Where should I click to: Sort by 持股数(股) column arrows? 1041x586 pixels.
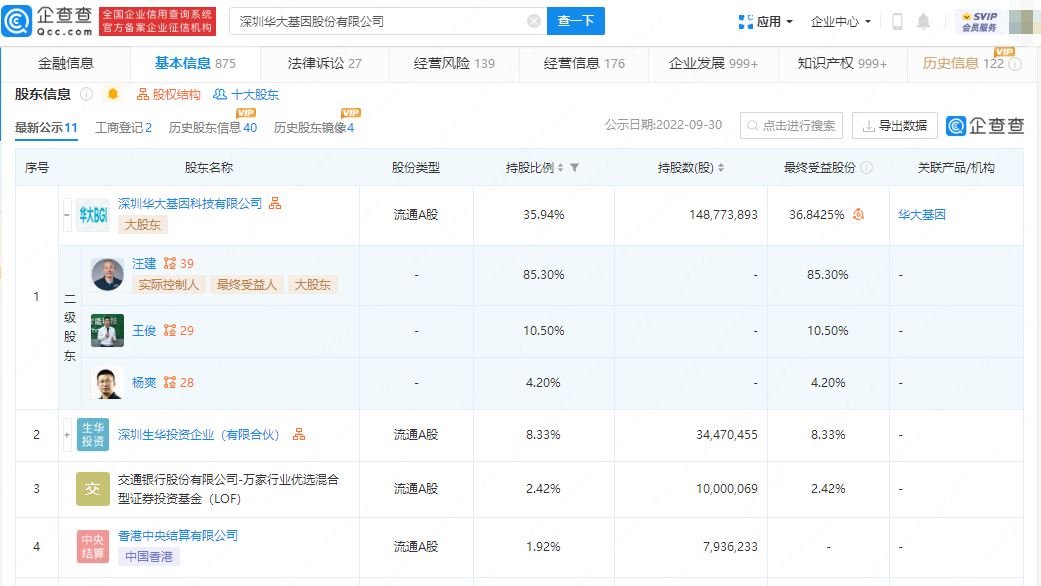click(721, 168)
